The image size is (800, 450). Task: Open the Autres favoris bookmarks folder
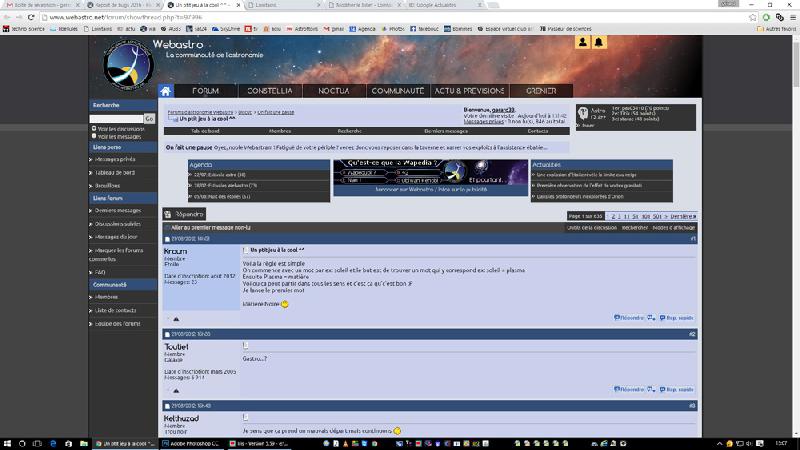tap(776, 29)
